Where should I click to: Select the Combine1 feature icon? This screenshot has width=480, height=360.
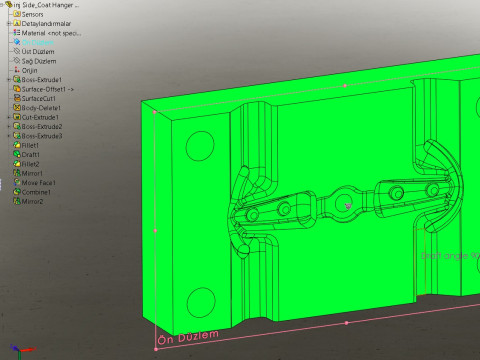(x=17, y=192)
